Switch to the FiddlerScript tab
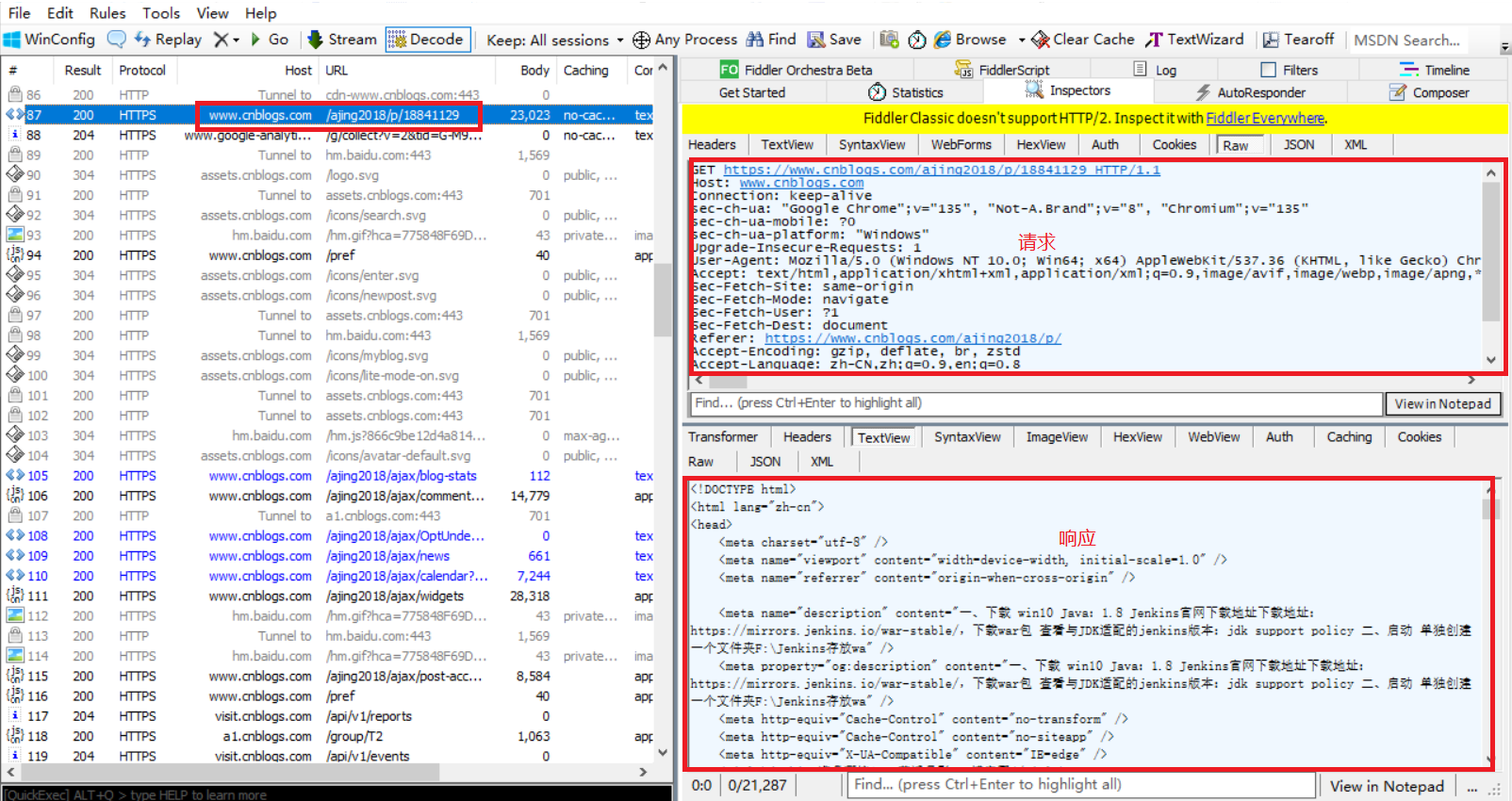1512x801 pixels. tap(1002, 70)
